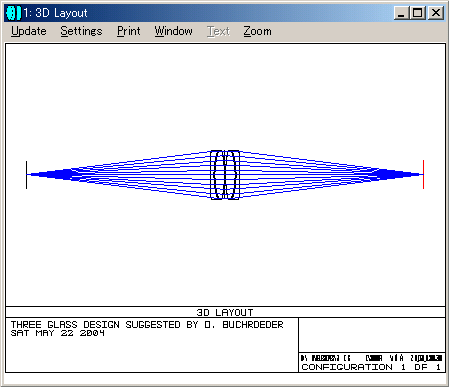
Task: Click the 'SAT MAY 22 2004' date text
Action: tap(58, 333)
